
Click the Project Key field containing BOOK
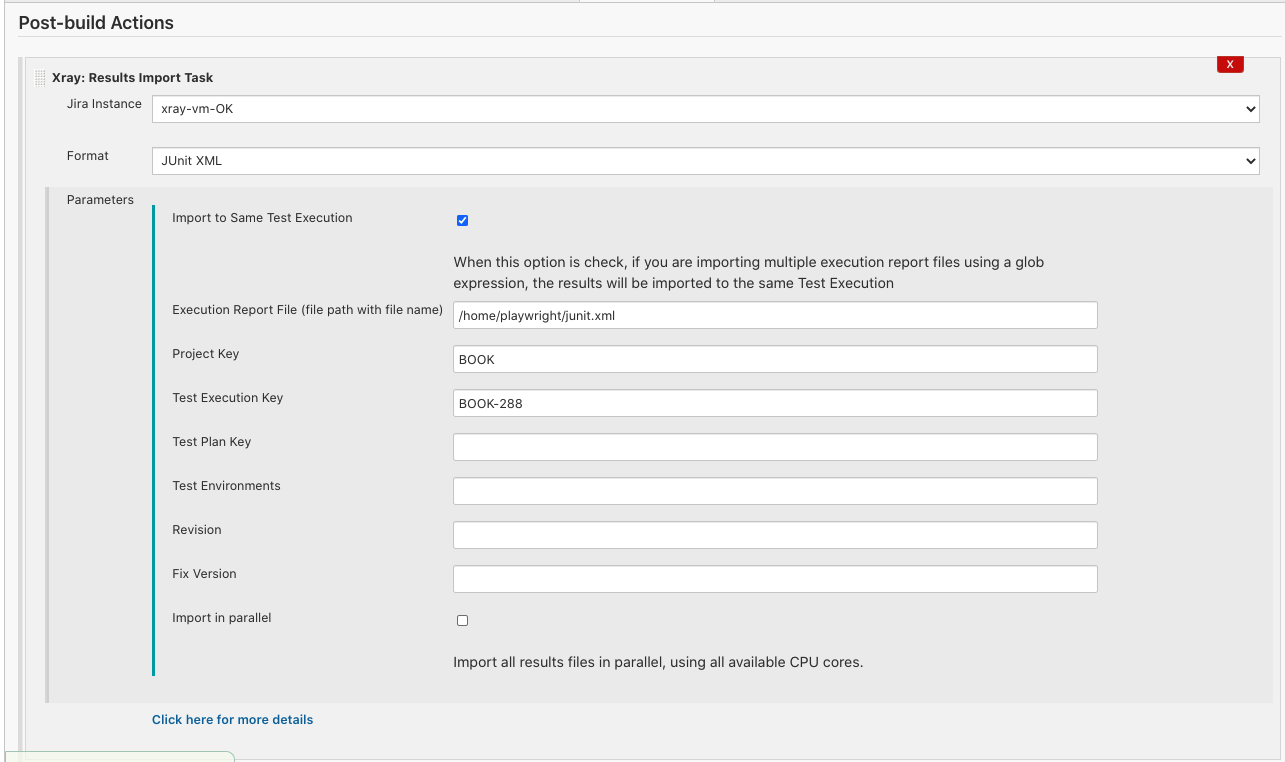pyautogui.click(x=775, y=359)
